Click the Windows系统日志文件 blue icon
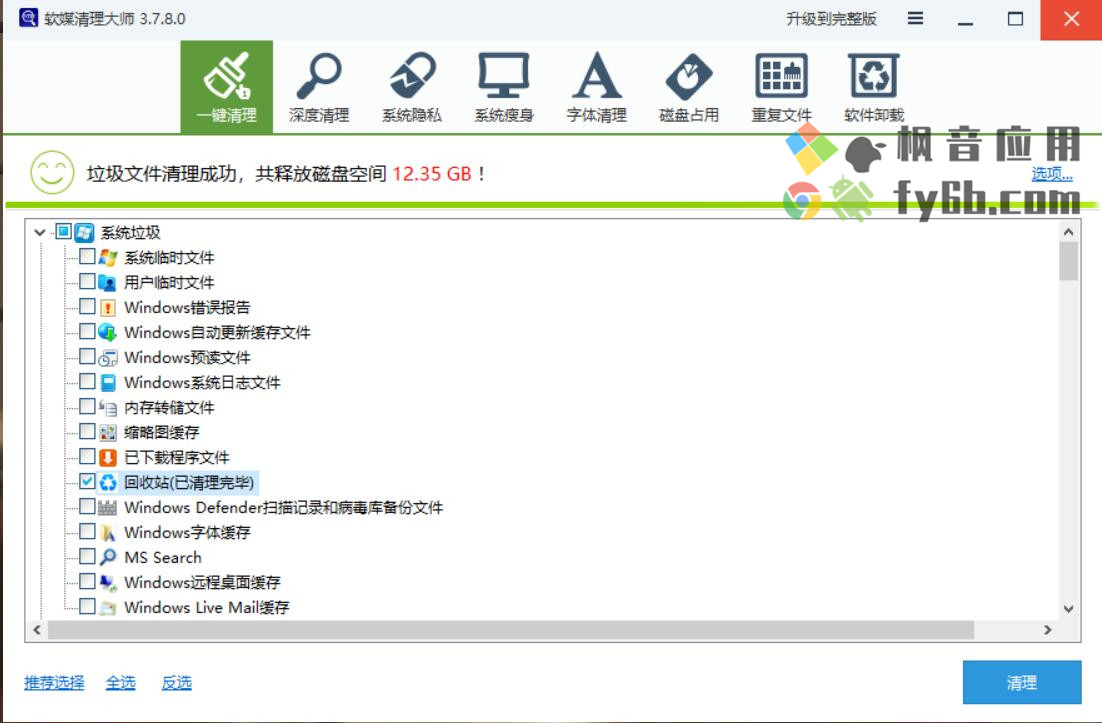This screenshot has width=1102, height=723. click(108, 382)
